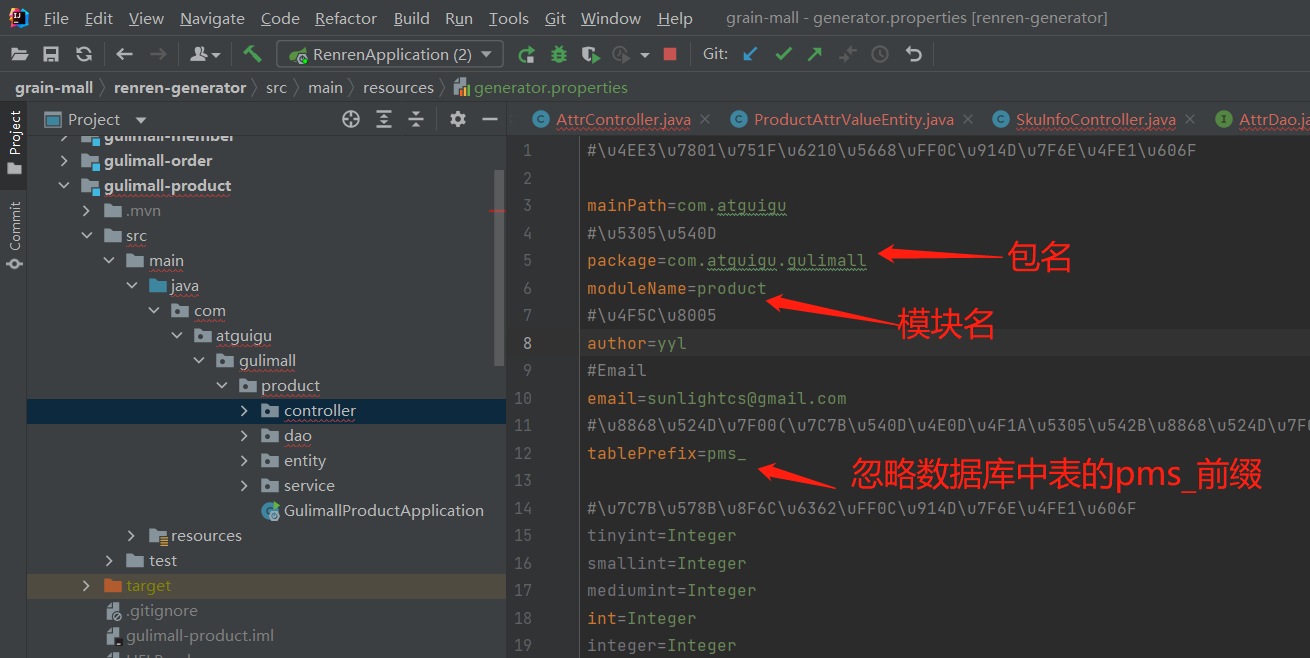Click the renren-generator breadcrumb

180,87
